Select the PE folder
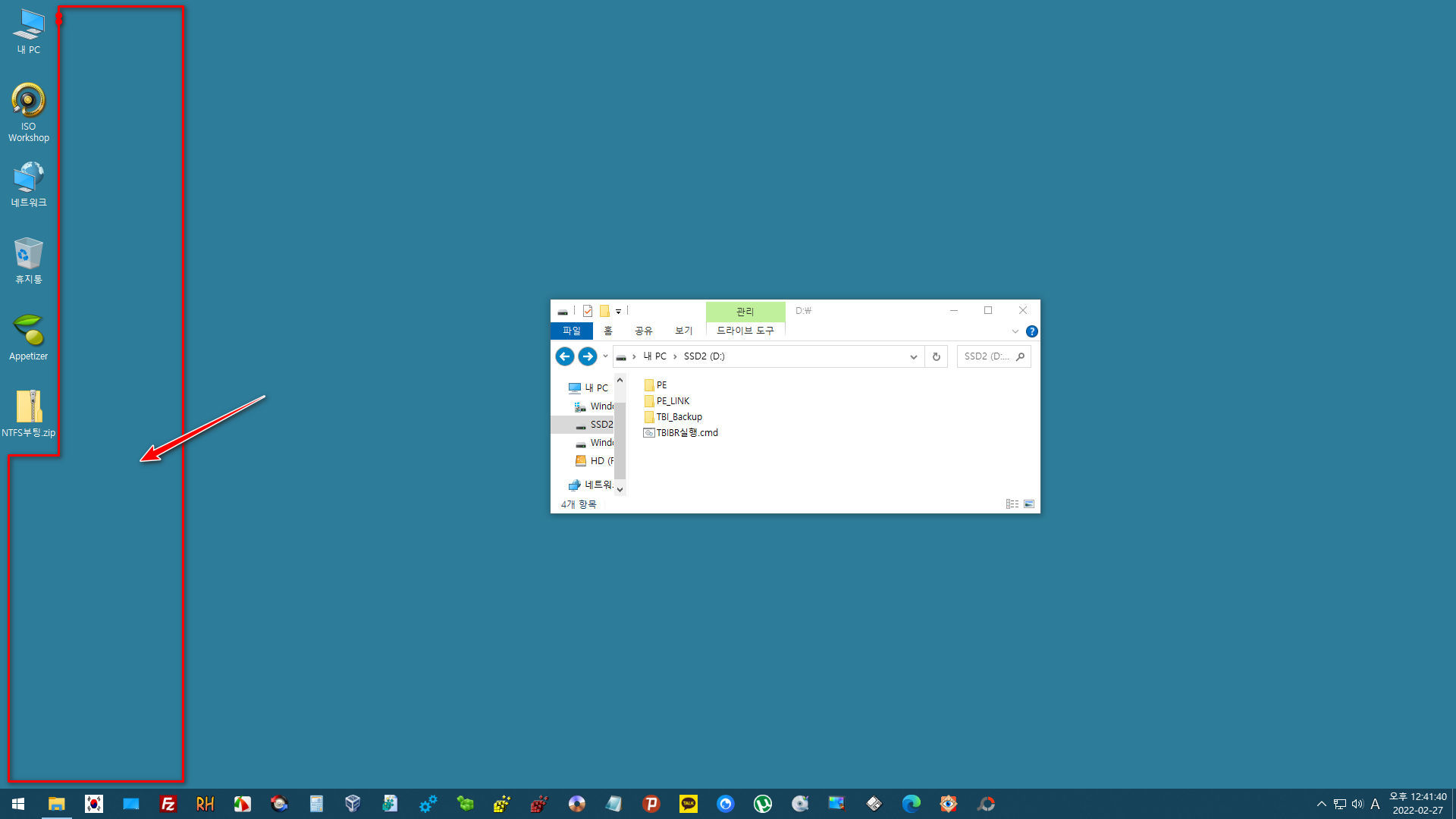 coord(656,385)
